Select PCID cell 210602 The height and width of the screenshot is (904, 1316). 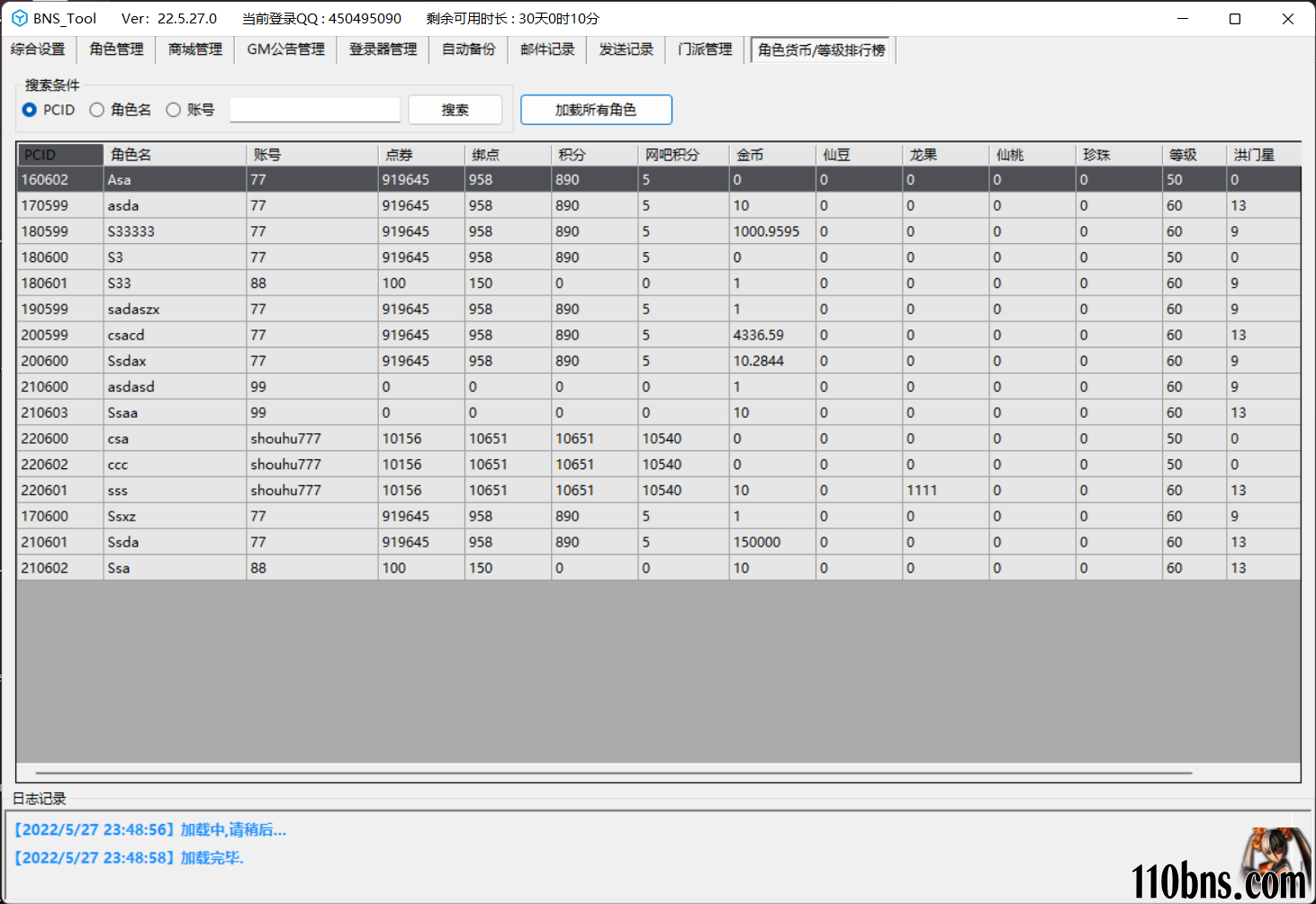[x=60, y=568]
